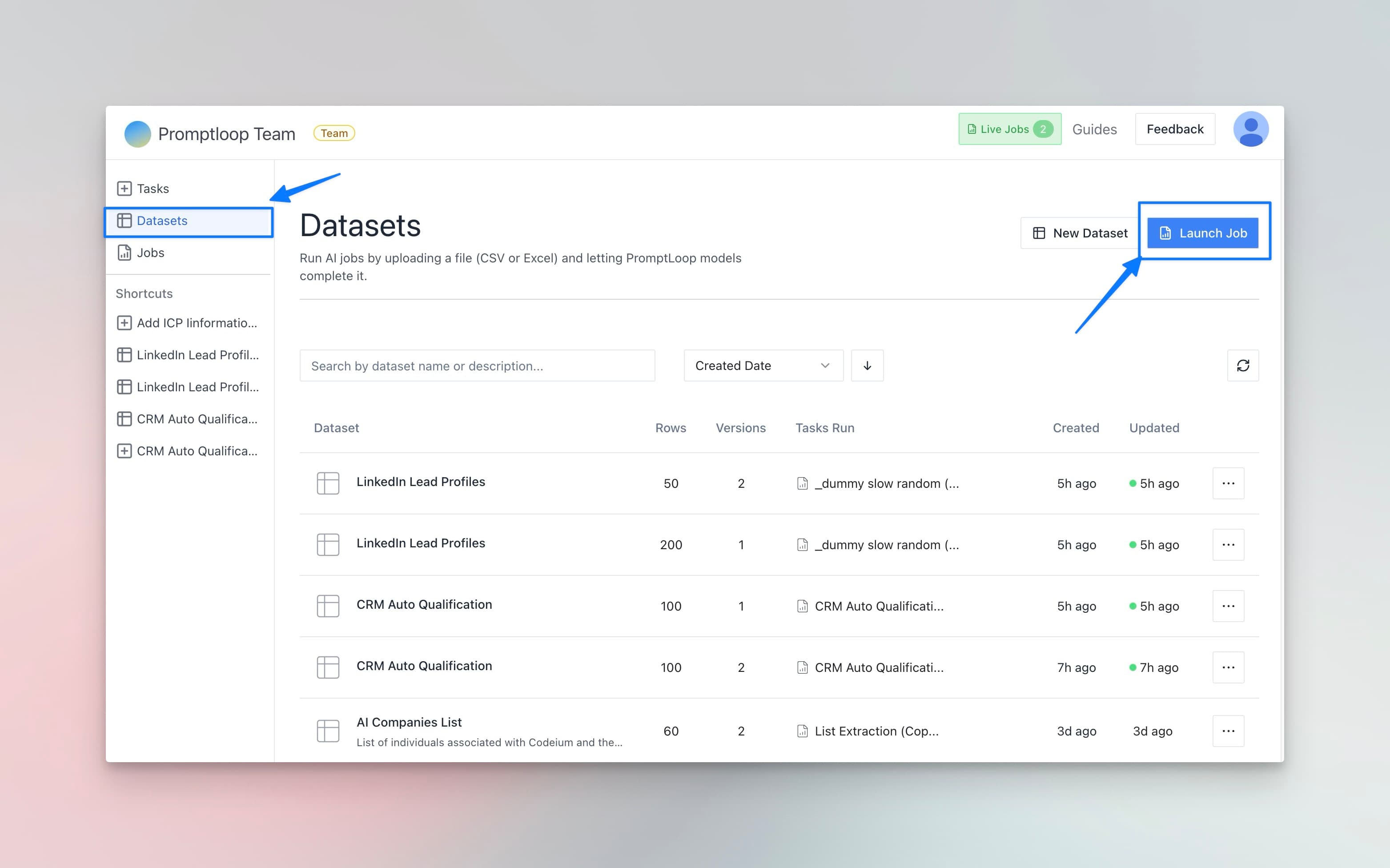Click the sort direction arrow icon
Image resolution: width=1390 pixels, height=868 pixels.
click(867, 366)
